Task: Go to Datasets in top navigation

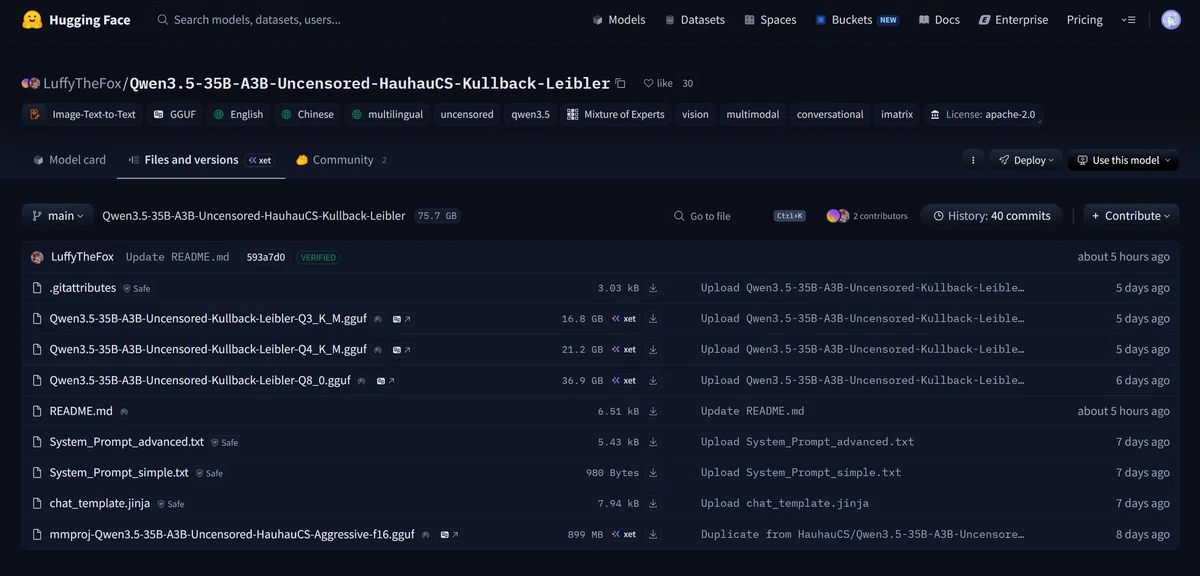Action: (695, 20)
